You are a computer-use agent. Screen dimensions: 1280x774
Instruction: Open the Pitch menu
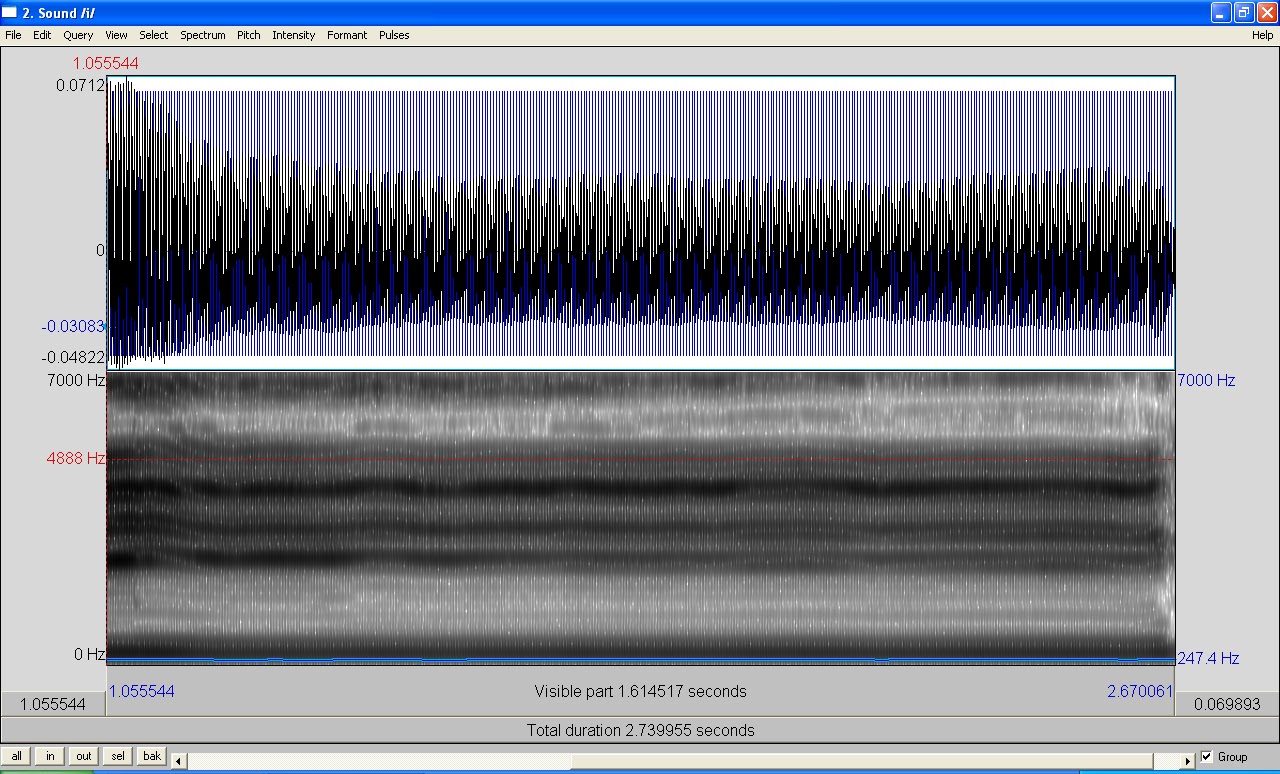click(249, 35)
